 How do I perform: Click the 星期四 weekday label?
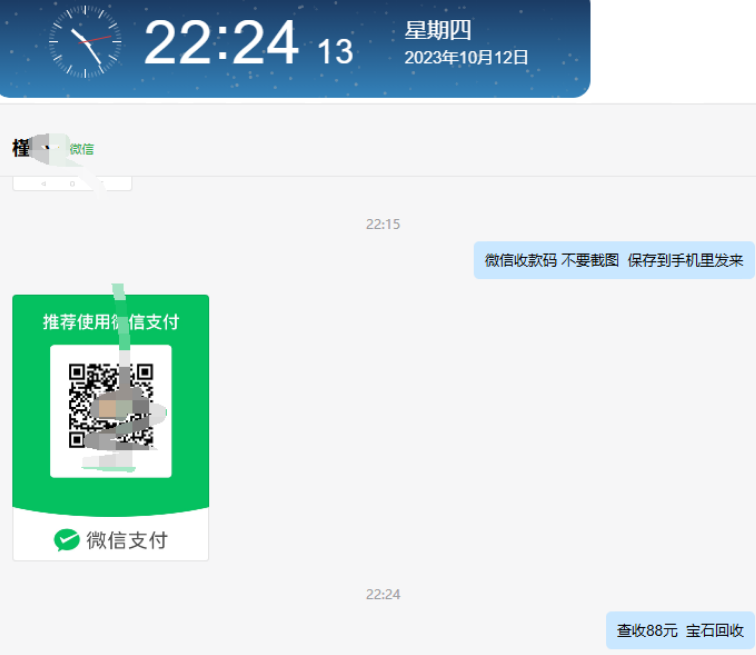click(x=437, y=30)
